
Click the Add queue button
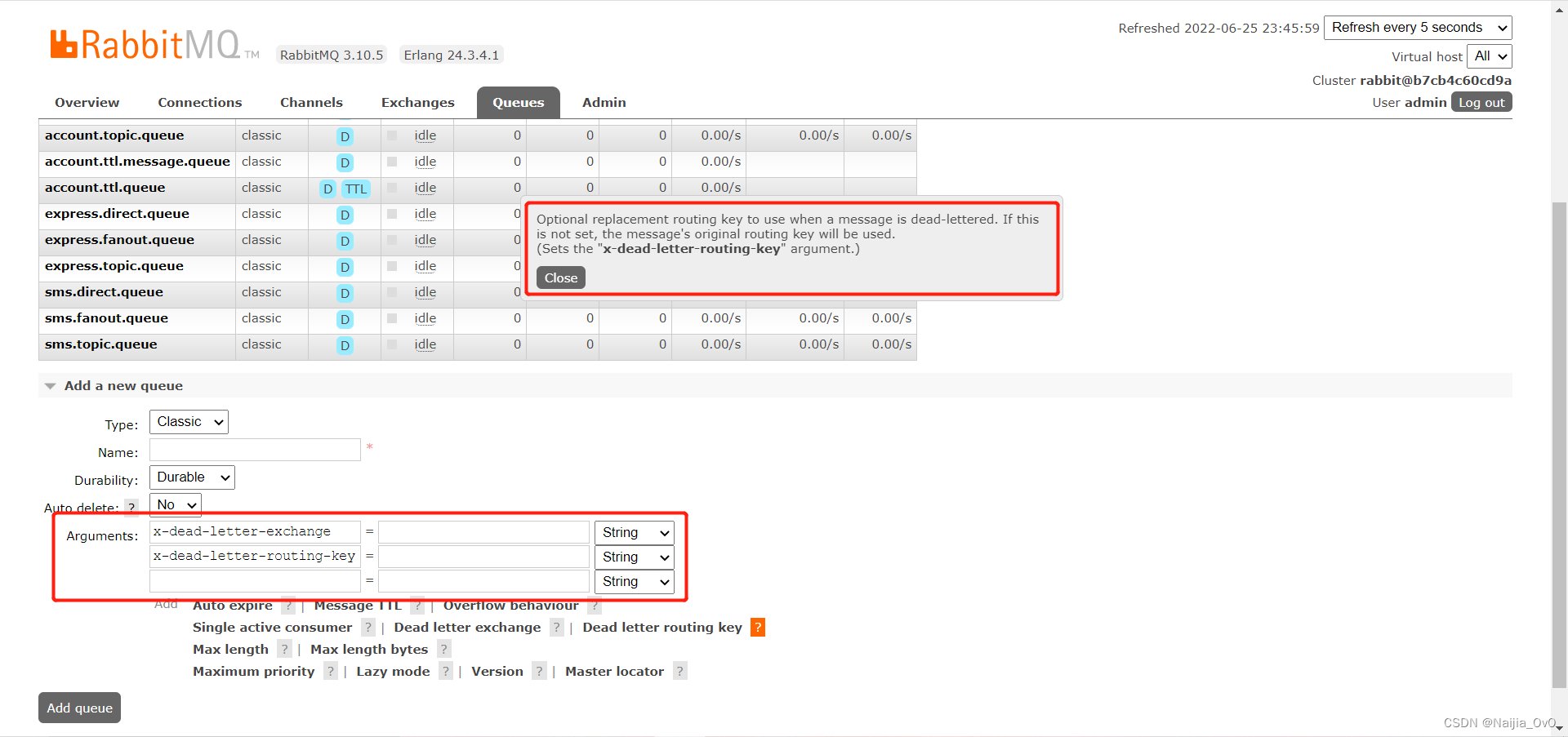coord(79,708)
